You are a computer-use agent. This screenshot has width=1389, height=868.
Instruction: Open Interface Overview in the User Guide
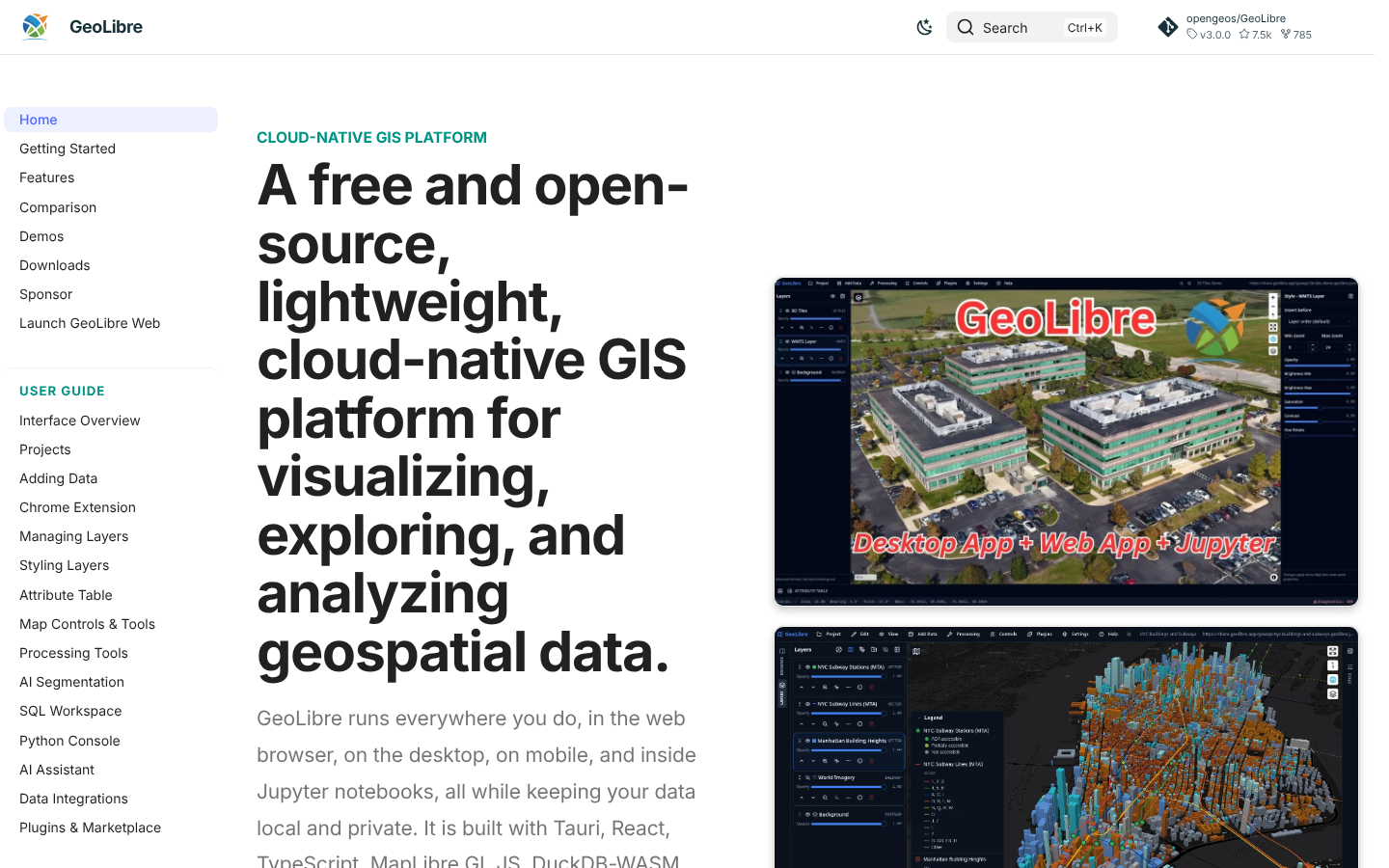pos(80,420)
